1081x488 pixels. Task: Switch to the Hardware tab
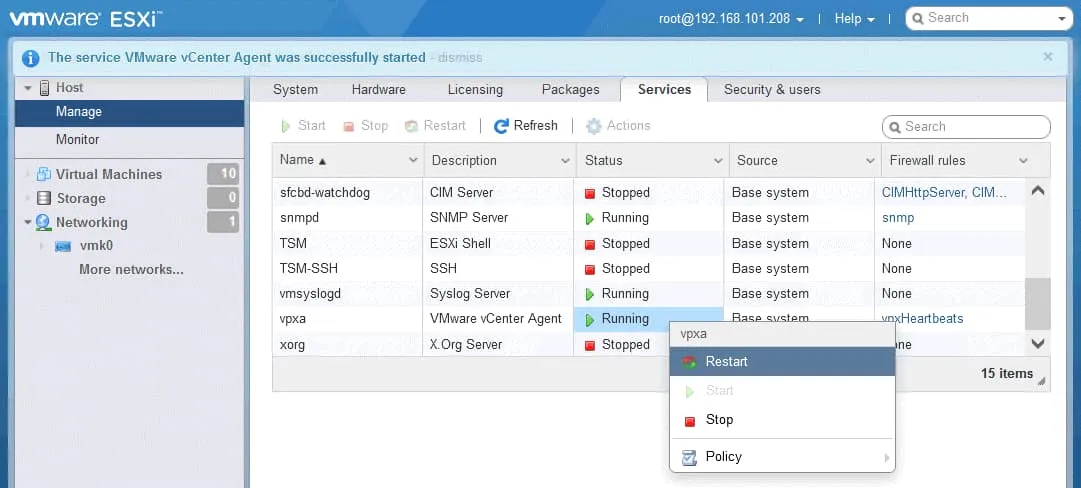(378, 90)
